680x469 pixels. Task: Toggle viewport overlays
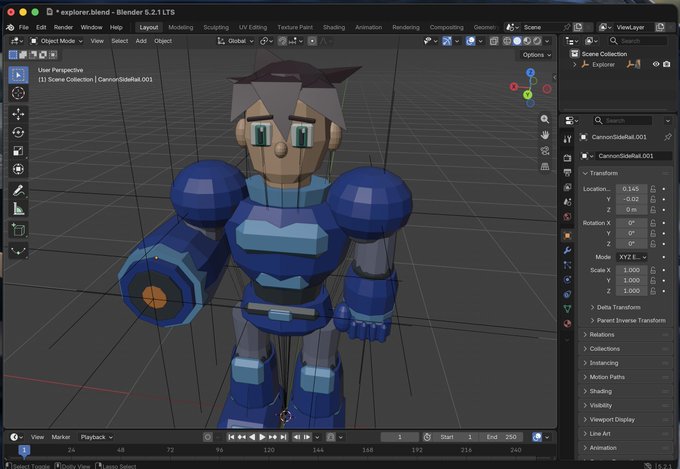pyautogui.click(x=471, y=41)
